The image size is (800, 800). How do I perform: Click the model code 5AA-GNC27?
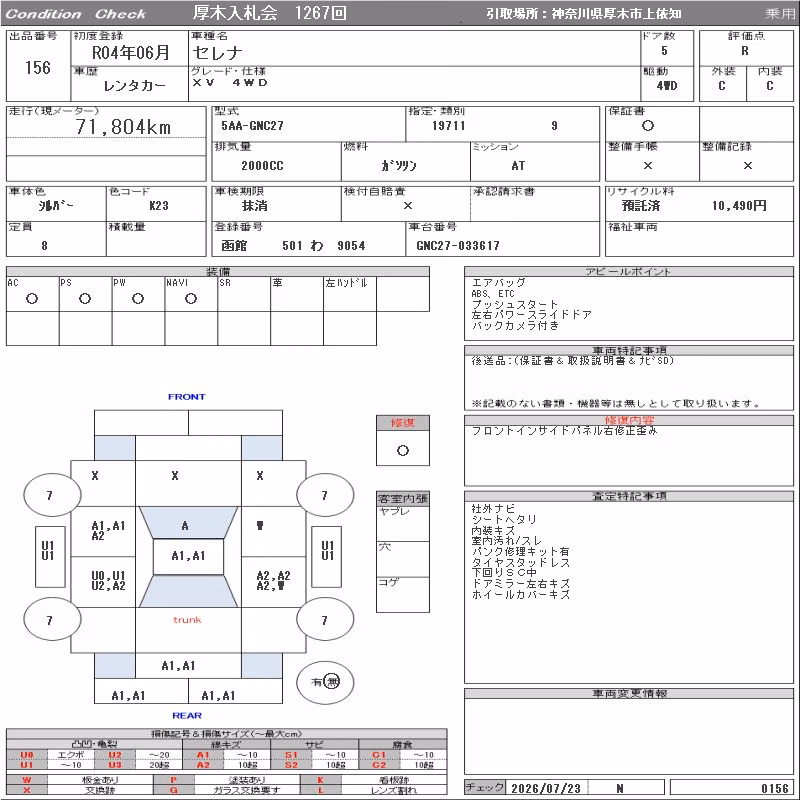tap(252, 126)
